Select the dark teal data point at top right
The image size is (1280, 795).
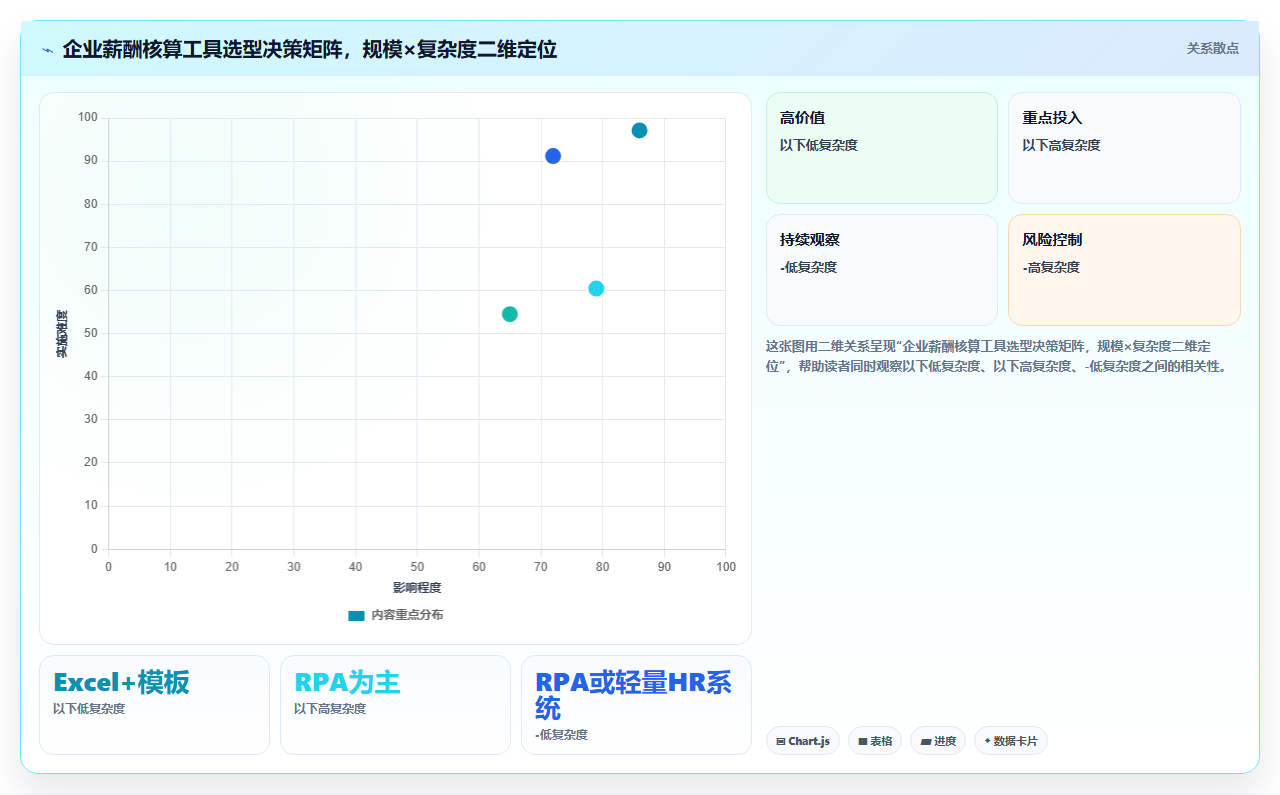tap(639, 131)
